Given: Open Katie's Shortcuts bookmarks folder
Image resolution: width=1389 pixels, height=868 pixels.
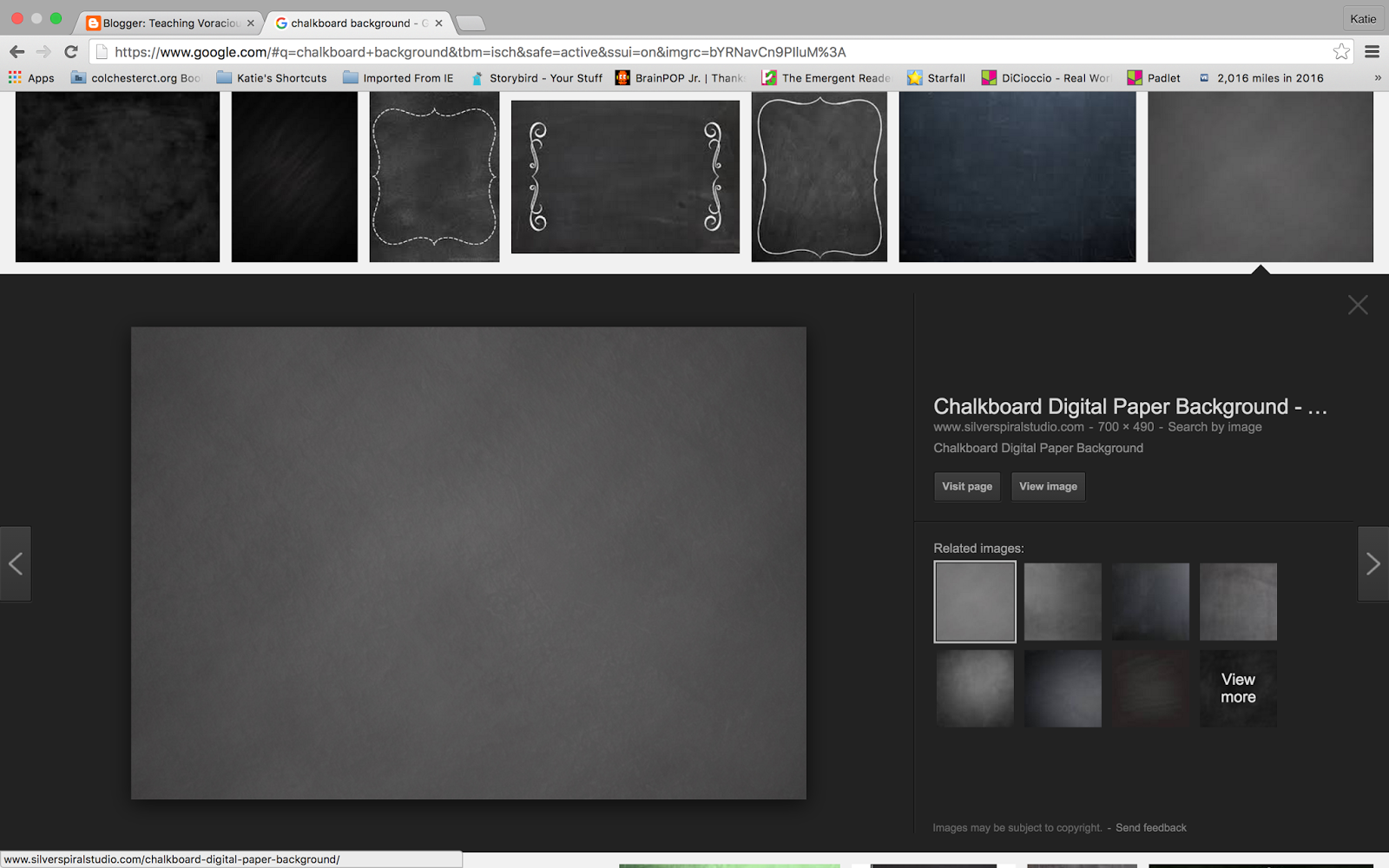Looking at the screenshot, I should [272, 77].
